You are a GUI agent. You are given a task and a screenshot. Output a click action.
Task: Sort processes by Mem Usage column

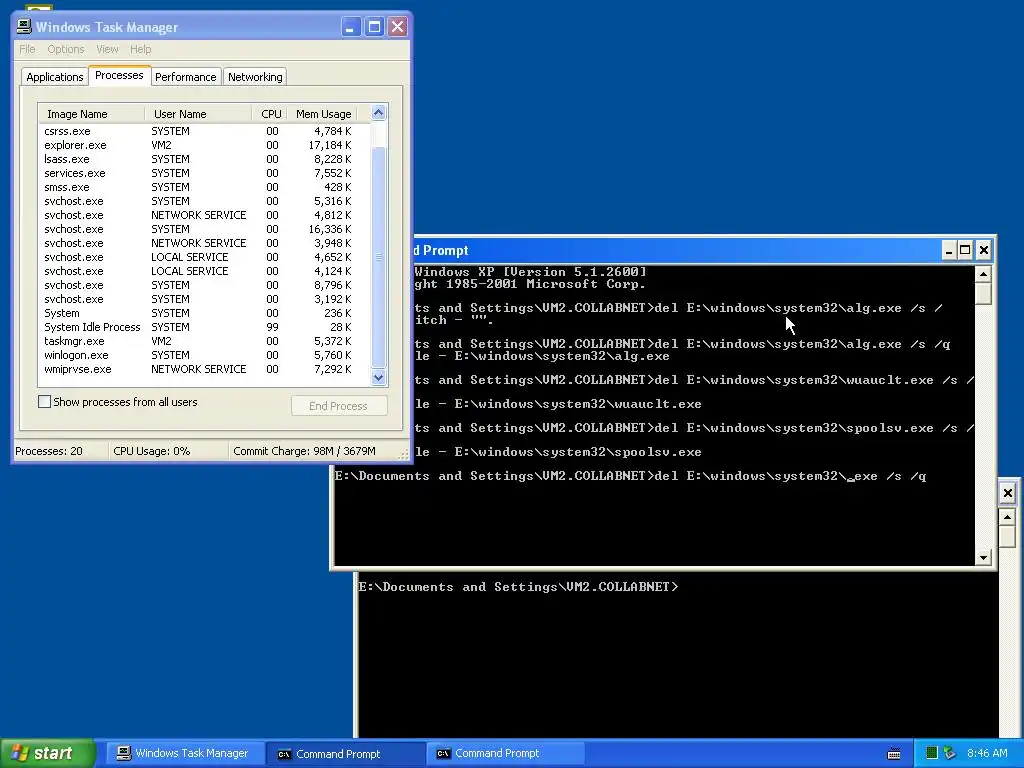[323, 114]
